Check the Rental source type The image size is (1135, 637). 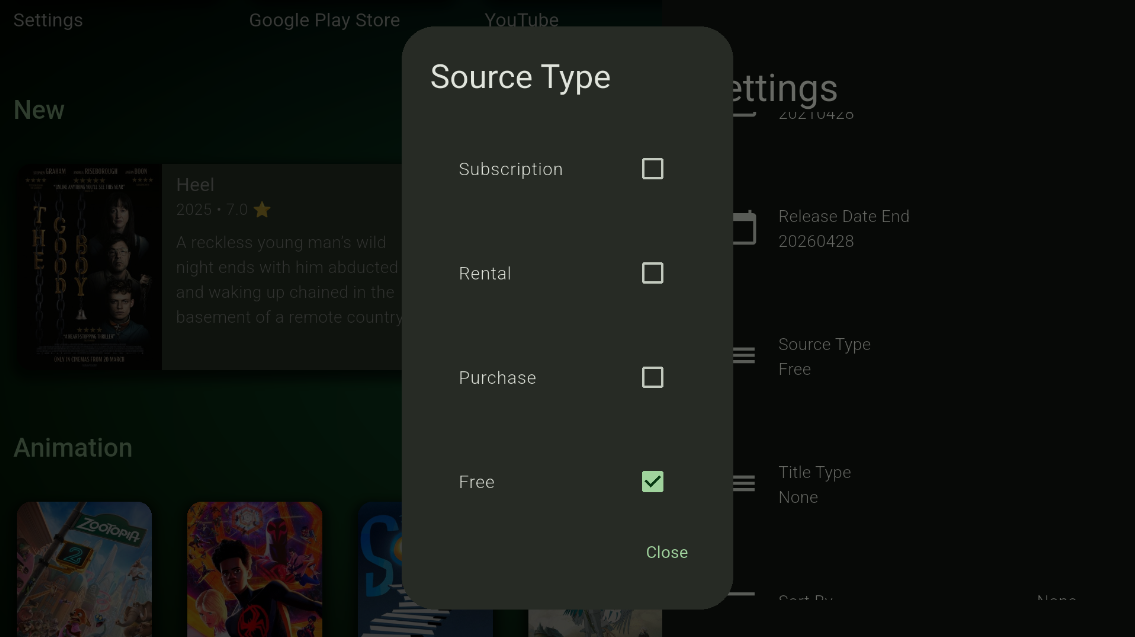click(652, 272)
